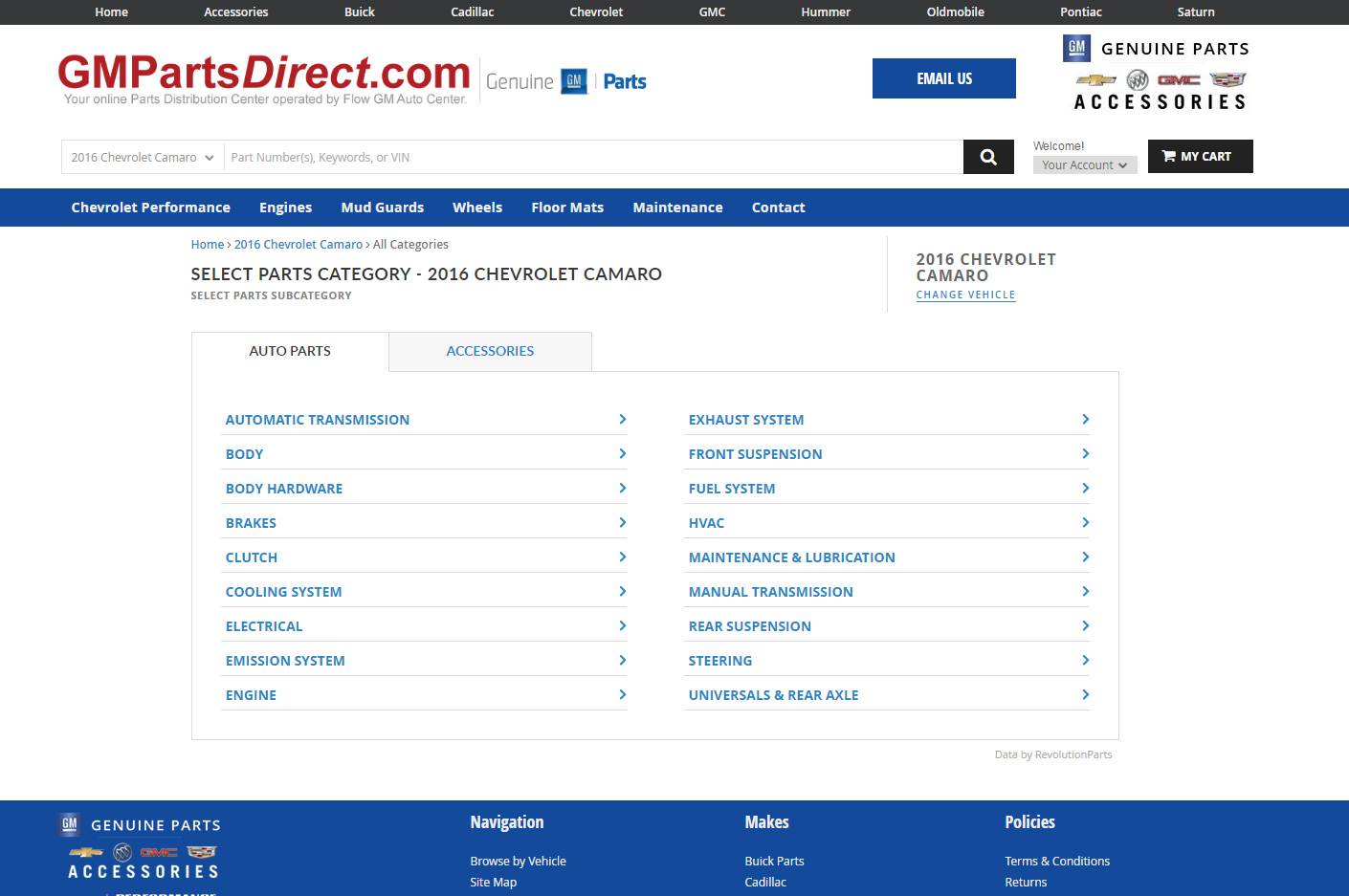Select Buick in the top bar
The image size is (1349, 896).
click(x=360, y=12)
